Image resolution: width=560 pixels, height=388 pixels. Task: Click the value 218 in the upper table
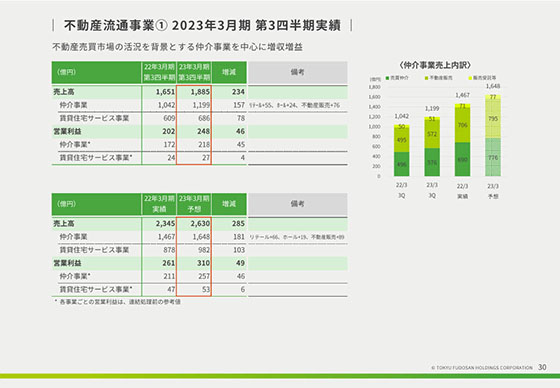[x=204, y=145]
